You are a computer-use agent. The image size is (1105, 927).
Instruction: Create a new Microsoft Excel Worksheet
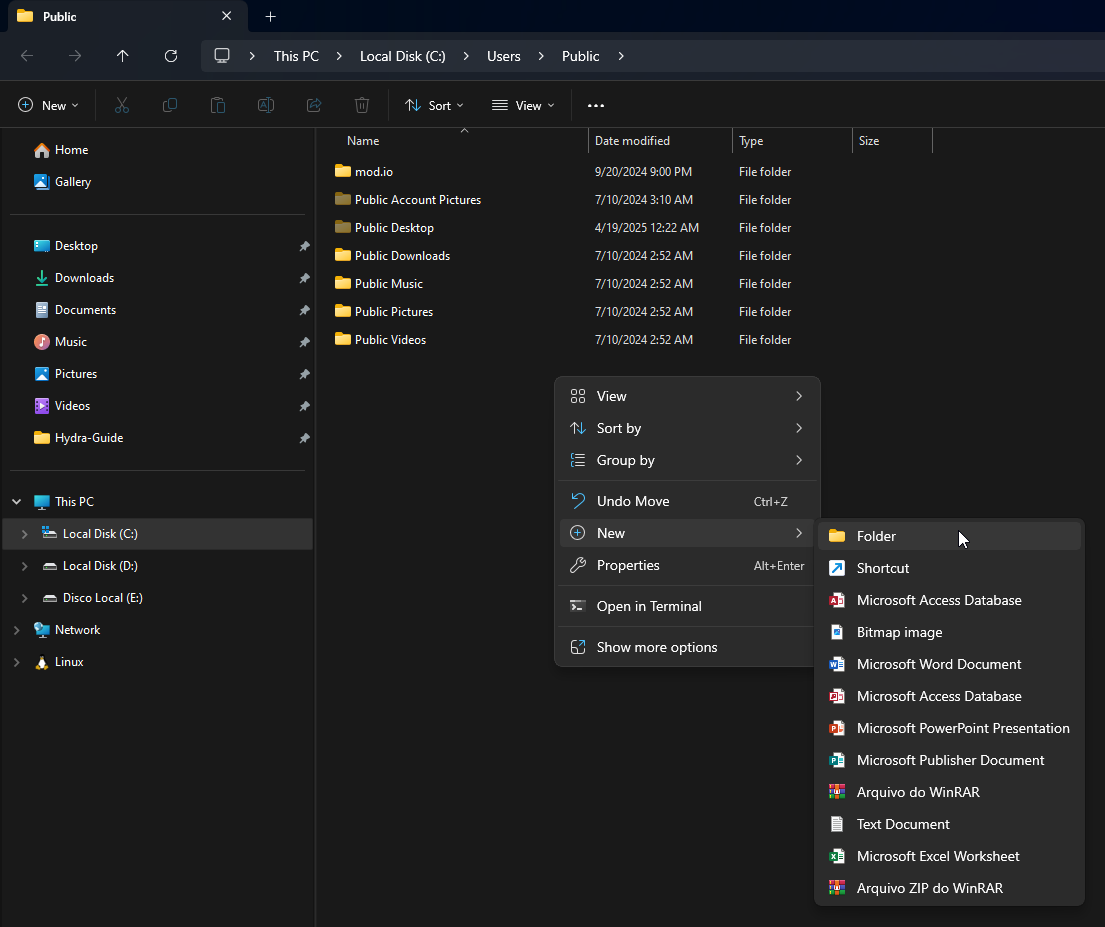click(x=949, y=856)
